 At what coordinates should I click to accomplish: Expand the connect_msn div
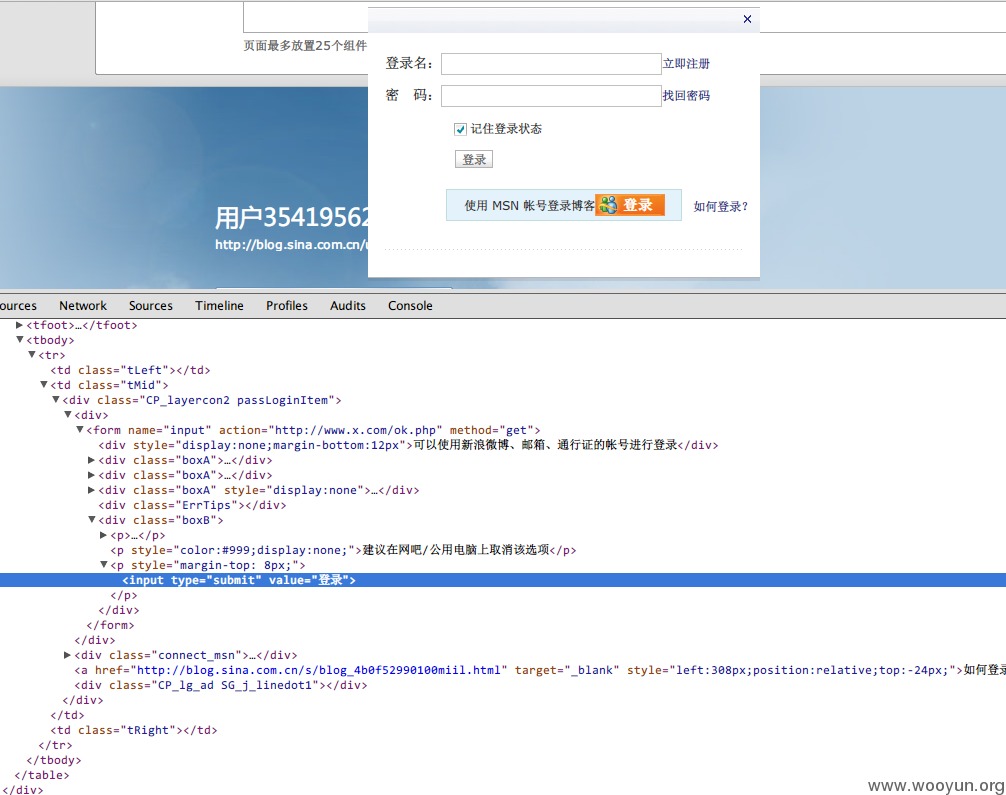[67, 655]
